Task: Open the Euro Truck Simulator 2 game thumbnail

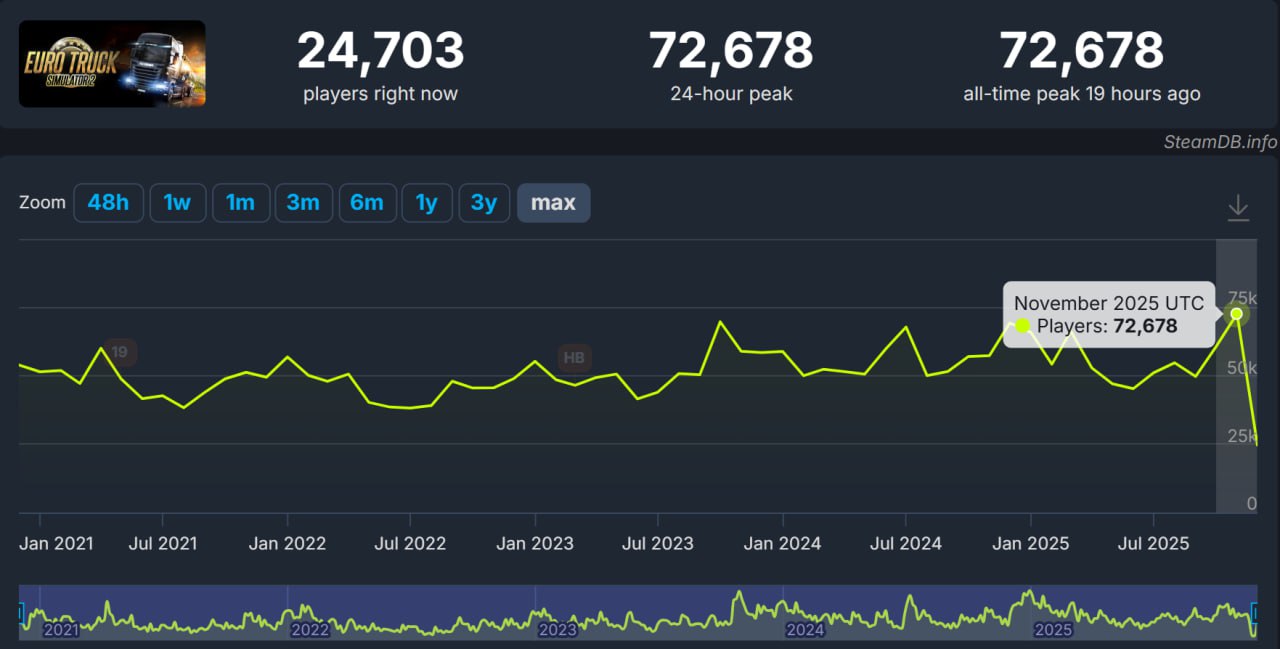Action: tap(112, 64)
